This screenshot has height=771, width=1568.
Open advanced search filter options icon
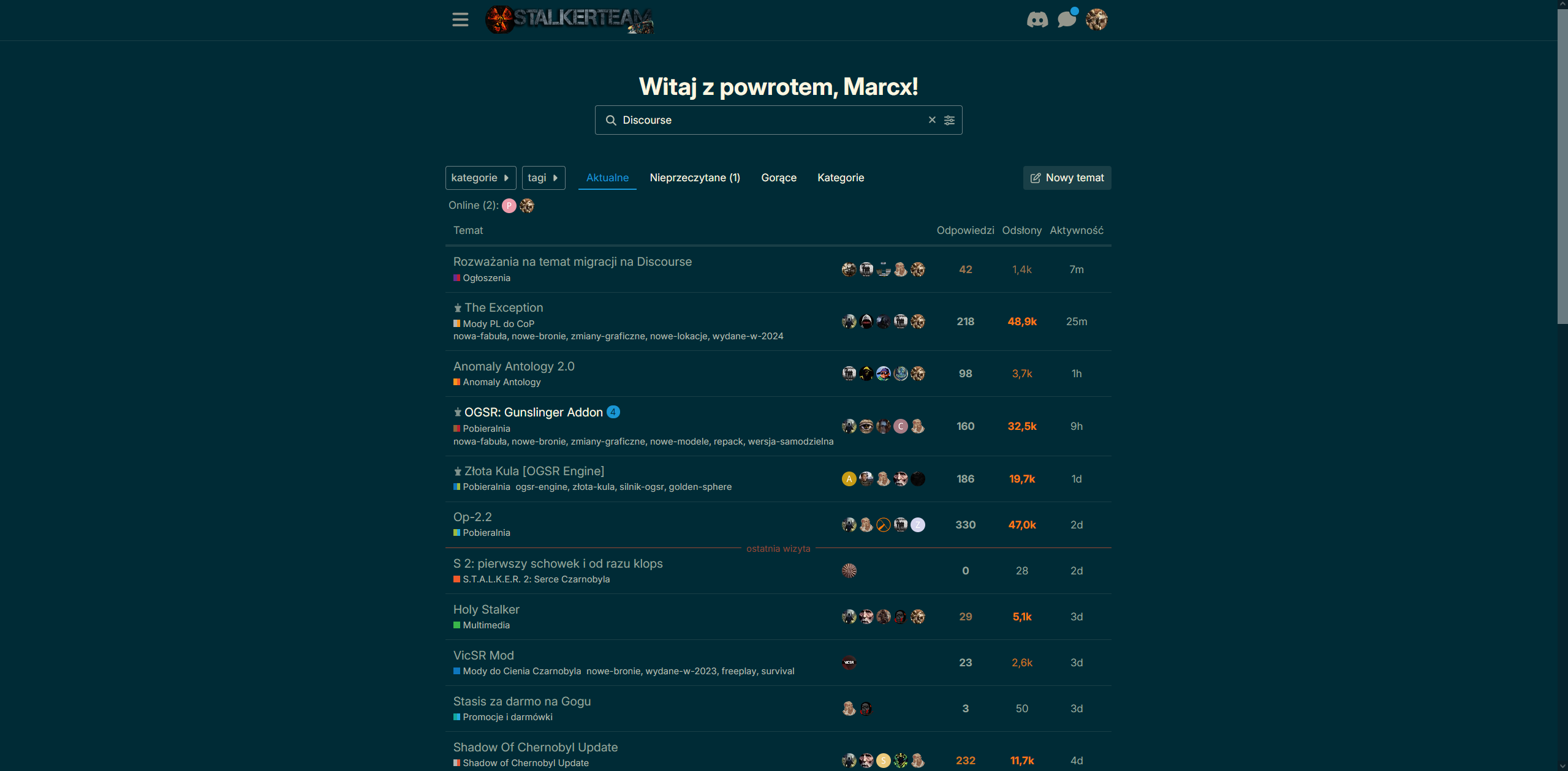pyautogui.click(x=949, y=120)
